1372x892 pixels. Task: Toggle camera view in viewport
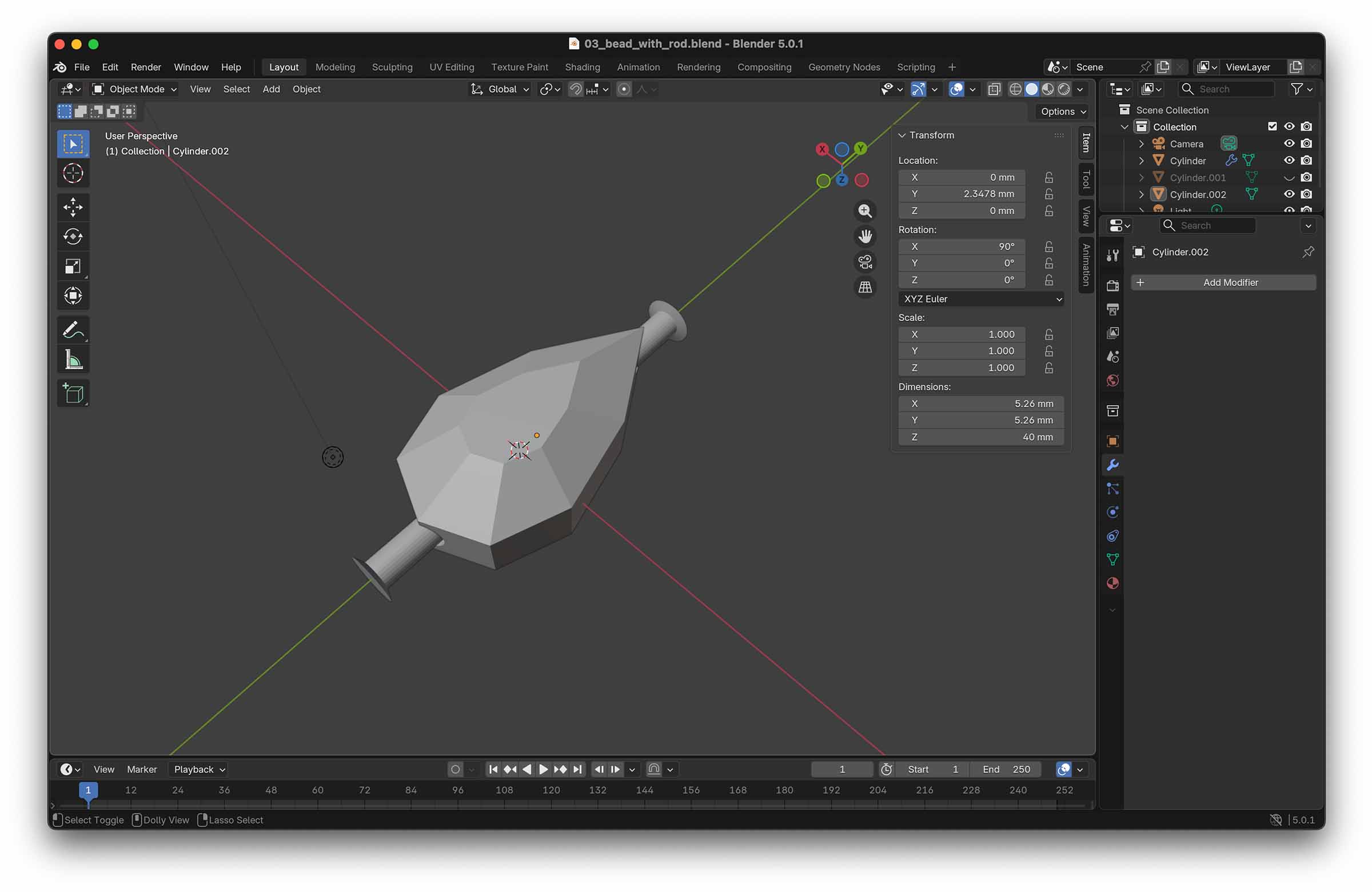[x=865, y=262]
